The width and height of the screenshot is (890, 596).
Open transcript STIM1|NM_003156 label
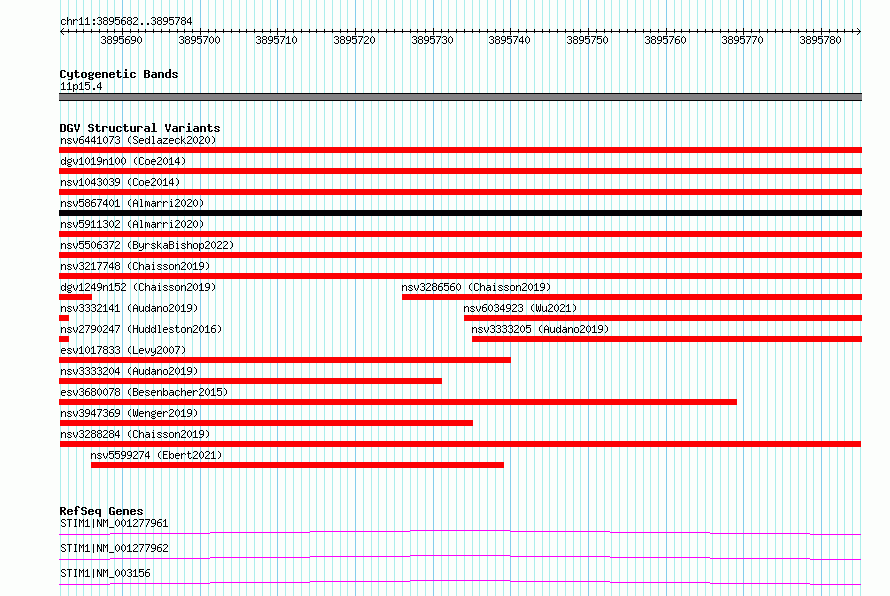(x=105, y=573)
